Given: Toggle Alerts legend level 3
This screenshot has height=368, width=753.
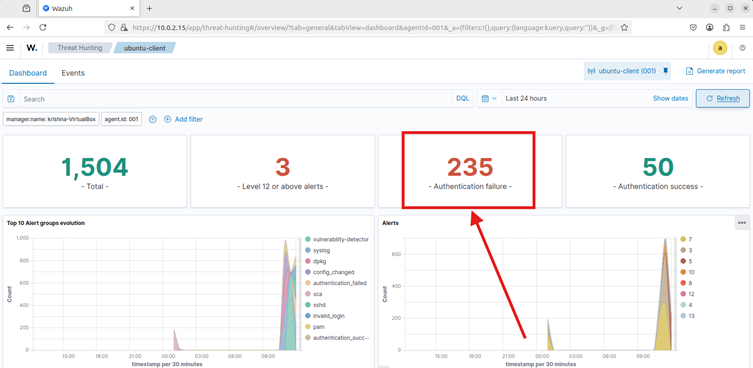Looking at the screenshot, I should click(x=686, y=250).
